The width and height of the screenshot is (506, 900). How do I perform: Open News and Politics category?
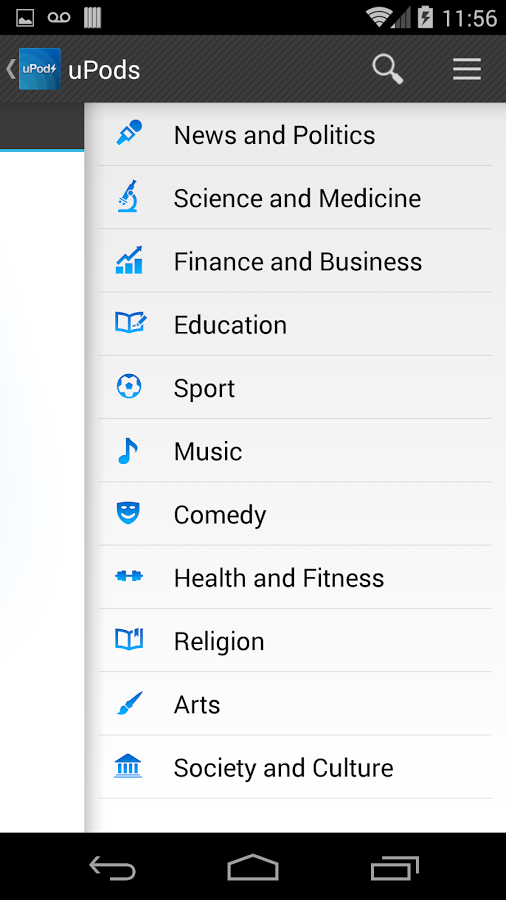(x=295, y=135)
